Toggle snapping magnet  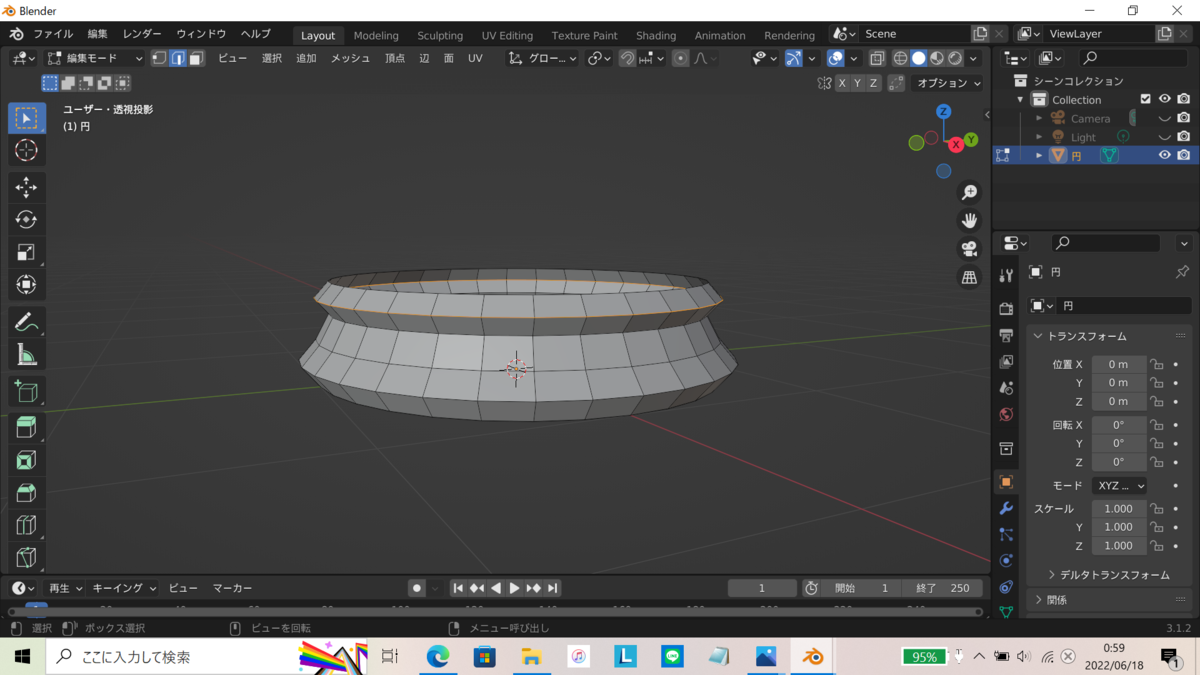pos(627,58)
